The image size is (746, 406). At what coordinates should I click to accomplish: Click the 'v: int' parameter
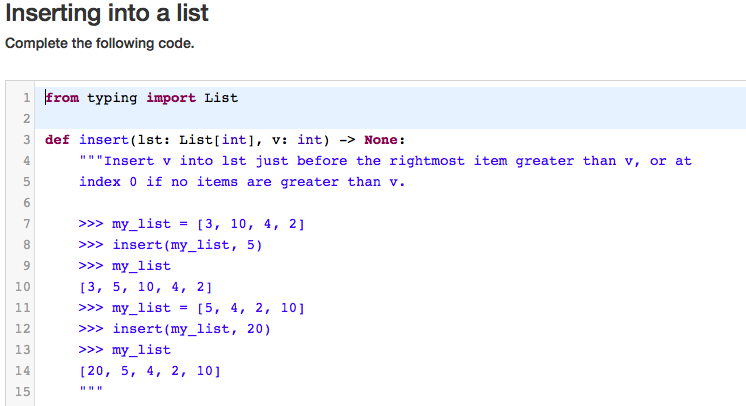(x=297, y=140)
